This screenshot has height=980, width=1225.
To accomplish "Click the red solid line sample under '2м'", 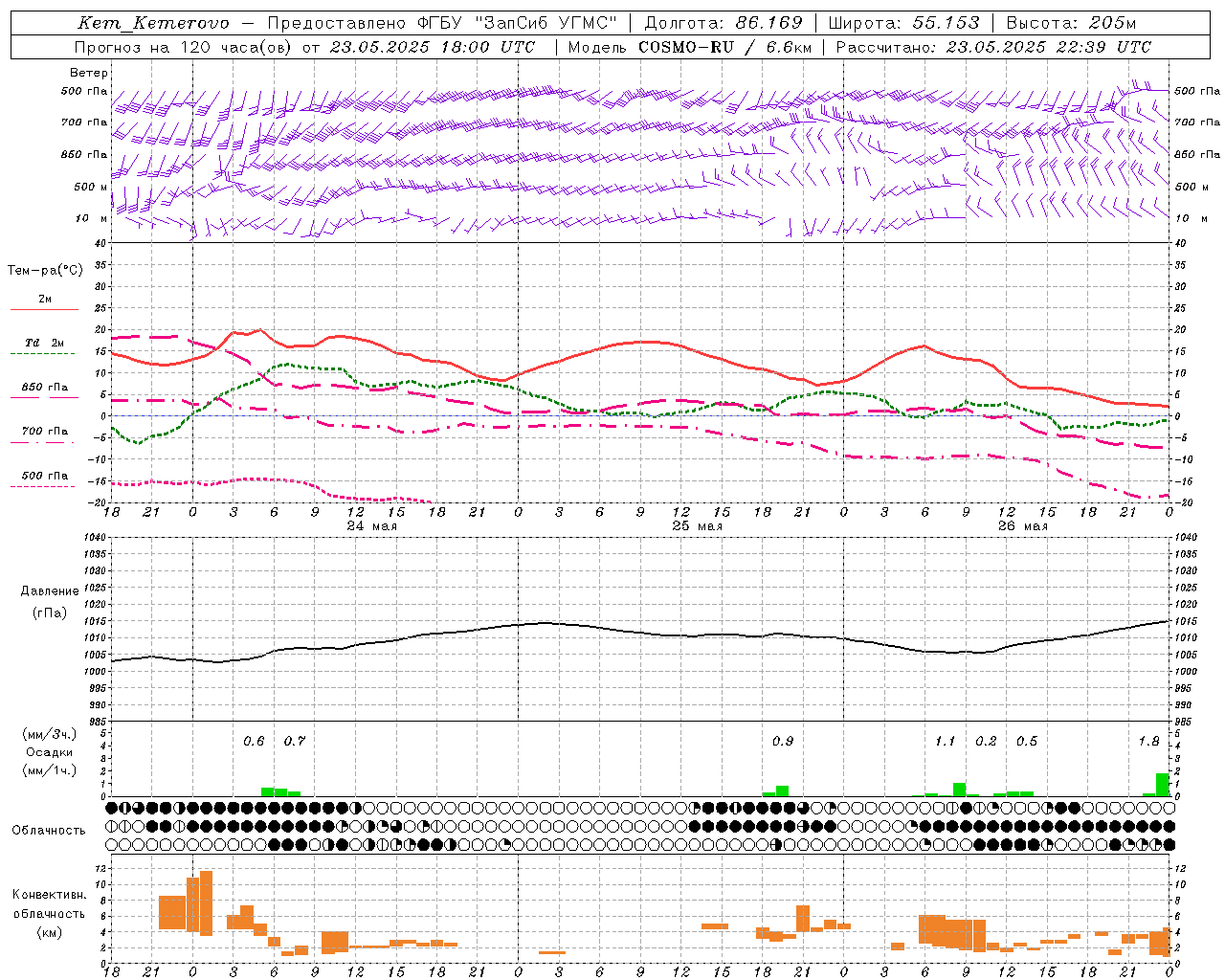I will point(44,310).
